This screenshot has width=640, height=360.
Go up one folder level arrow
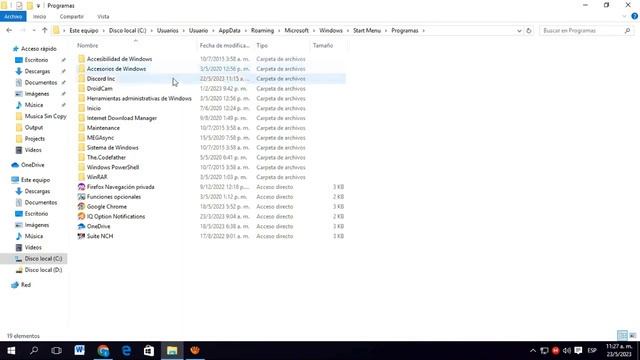(x=44, y=31)
